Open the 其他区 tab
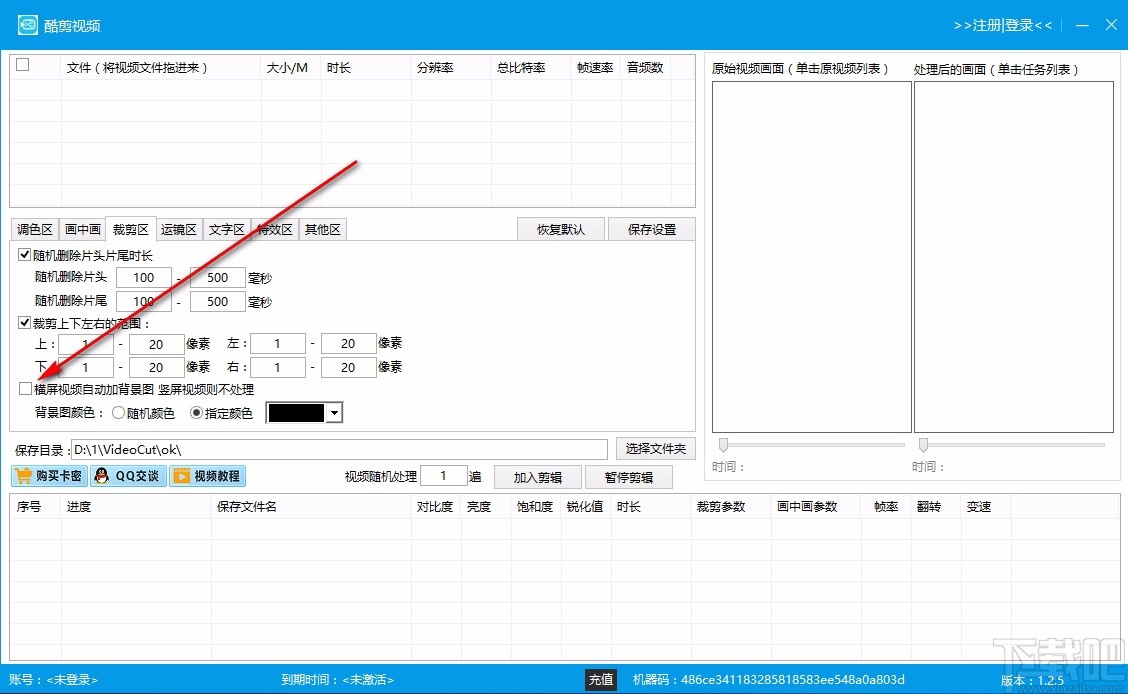The image size is (1128, 694). click(x=322, y=229)
